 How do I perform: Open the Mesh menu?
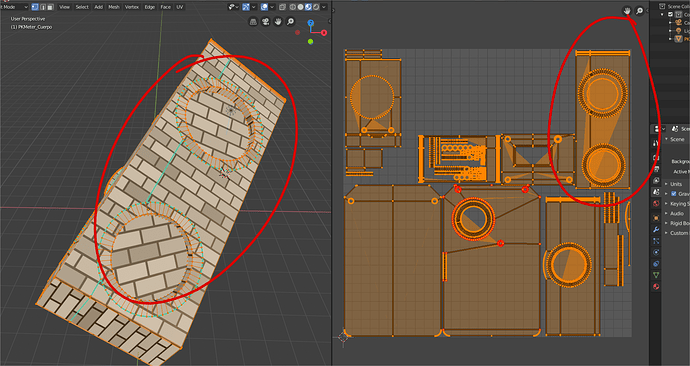(x=114, y=7)
